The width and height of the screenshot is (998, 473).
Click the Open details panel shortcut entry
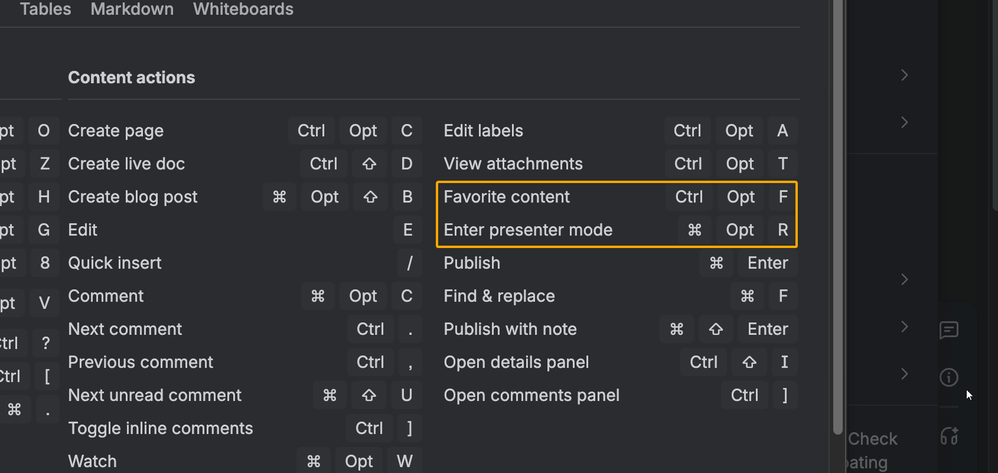(516, 362)
